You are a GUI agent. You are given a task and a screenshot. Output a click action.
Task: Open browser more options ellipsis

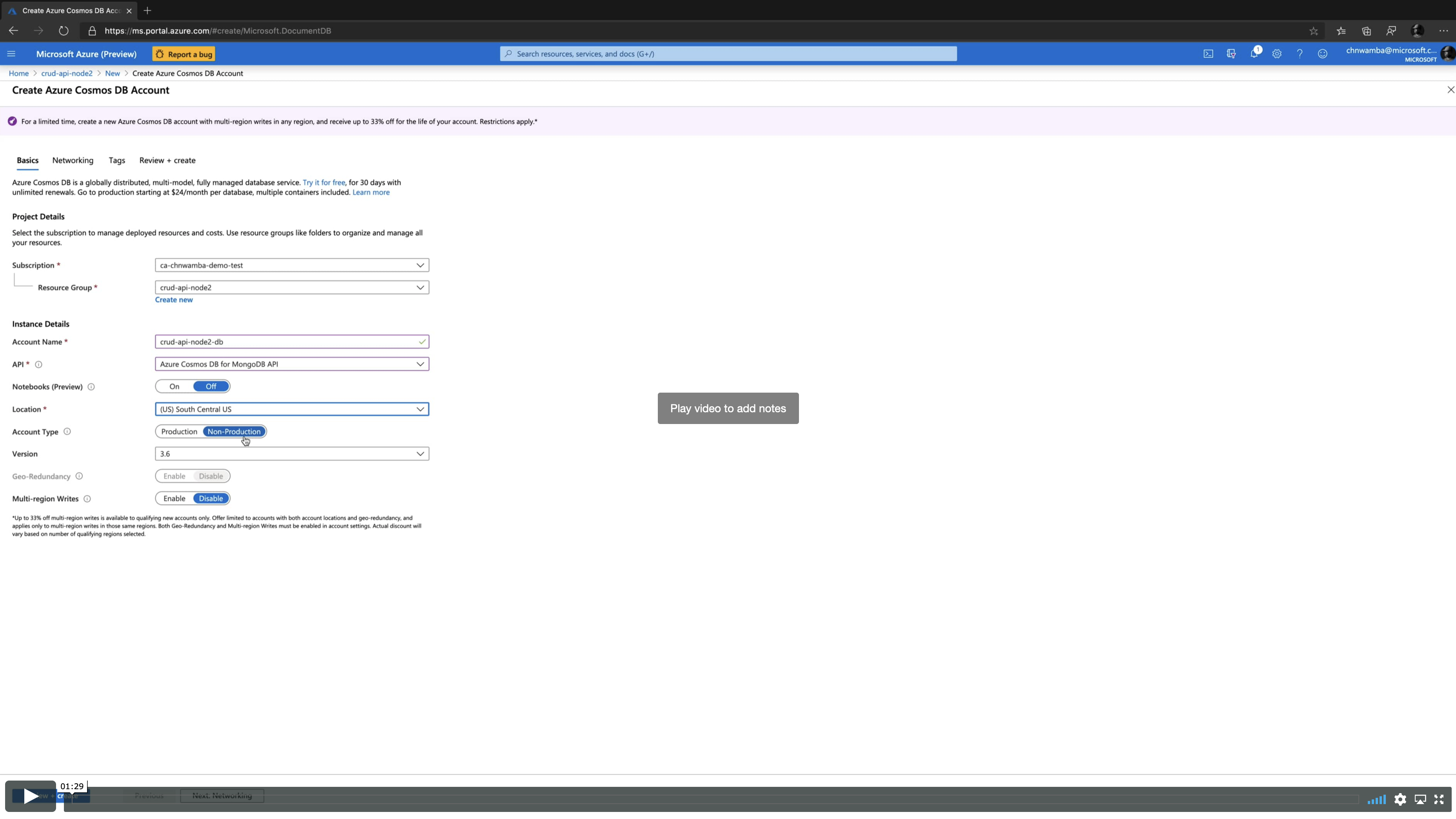[1443, 31]
